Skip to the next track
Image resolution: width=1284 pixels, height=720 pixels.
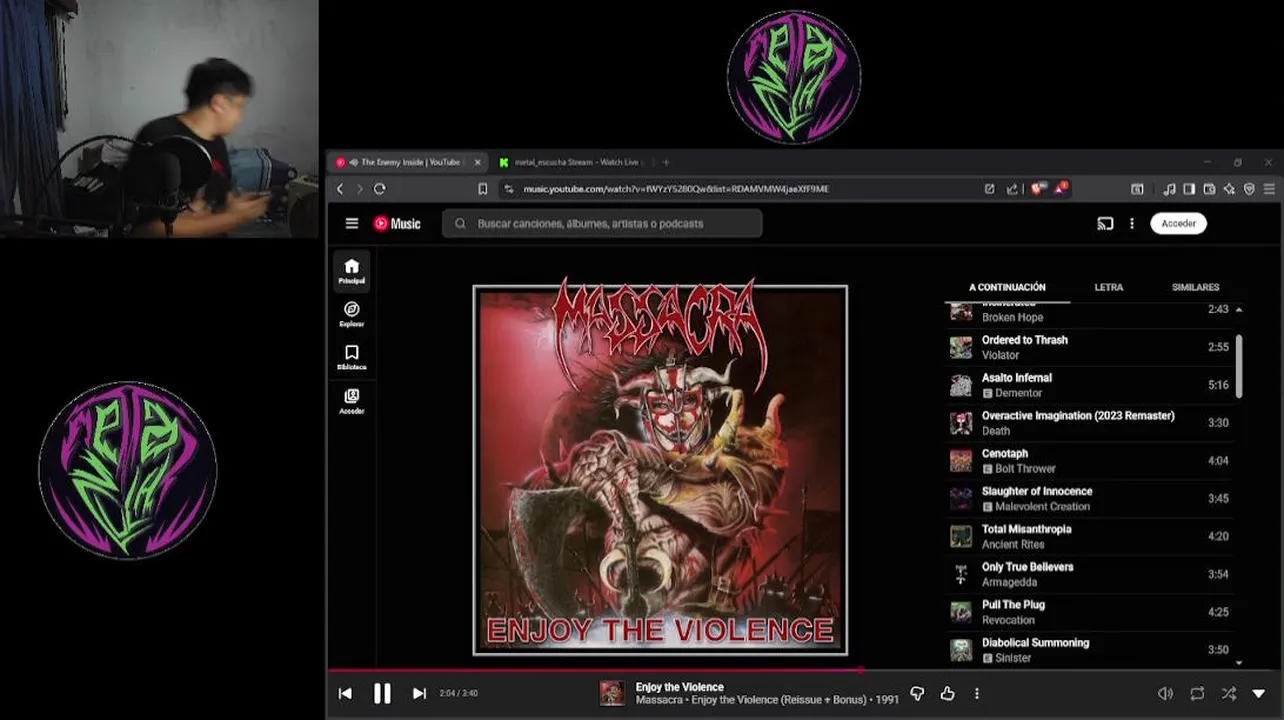coord(419,693)
